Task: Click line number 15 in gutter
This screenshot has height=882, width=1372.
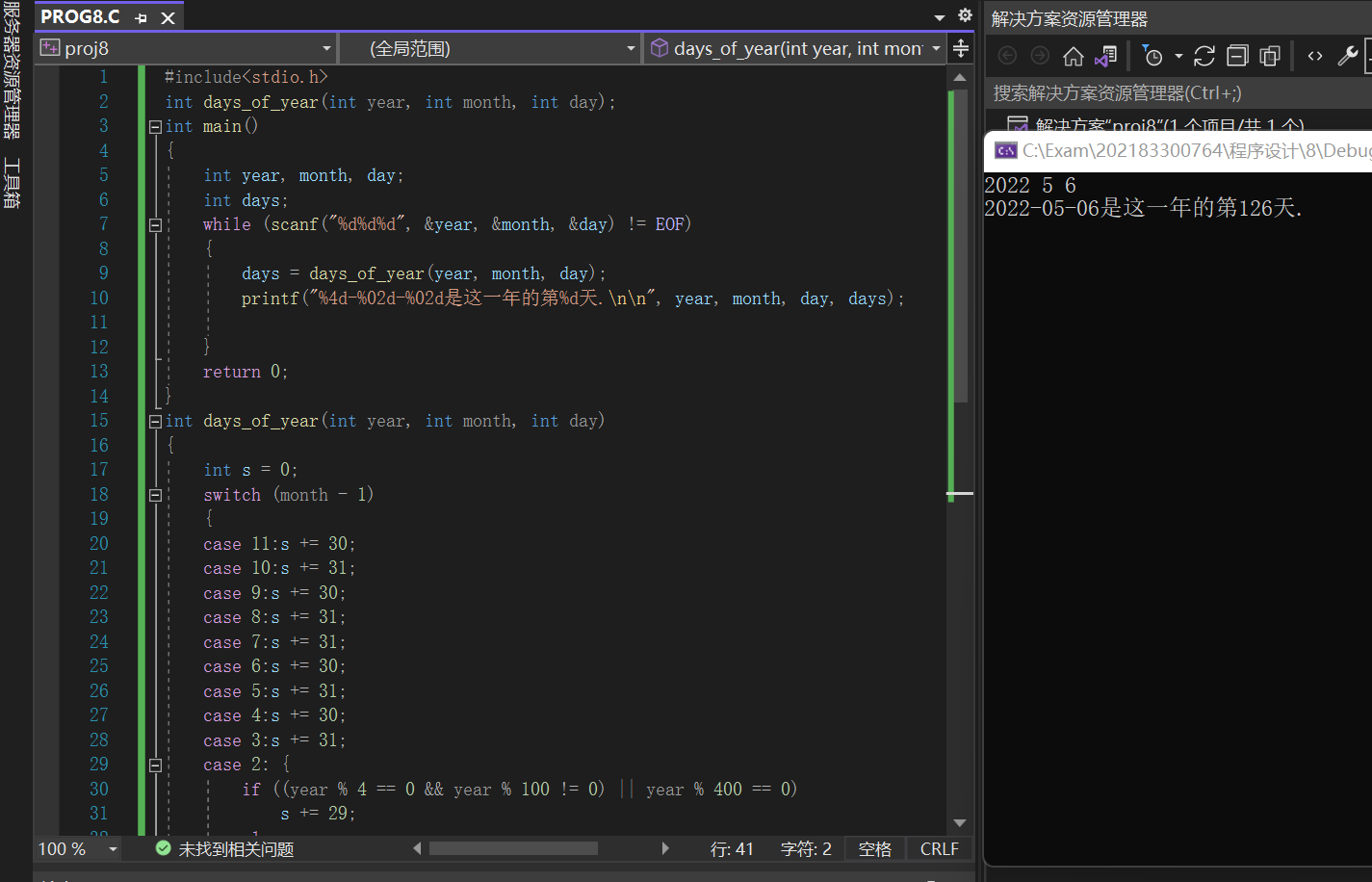Action: tap(99, 421)
